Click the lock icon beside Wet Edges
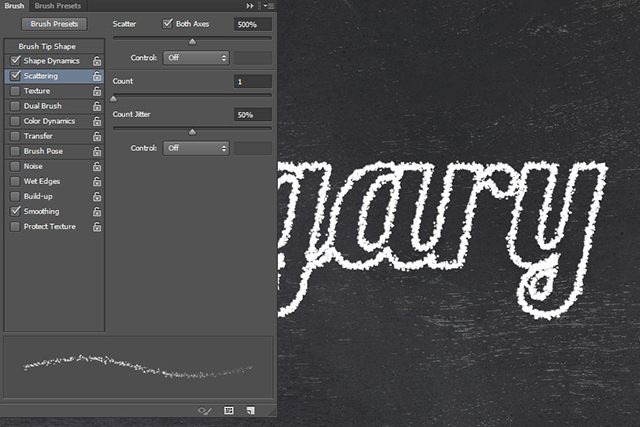 [97, 181]
